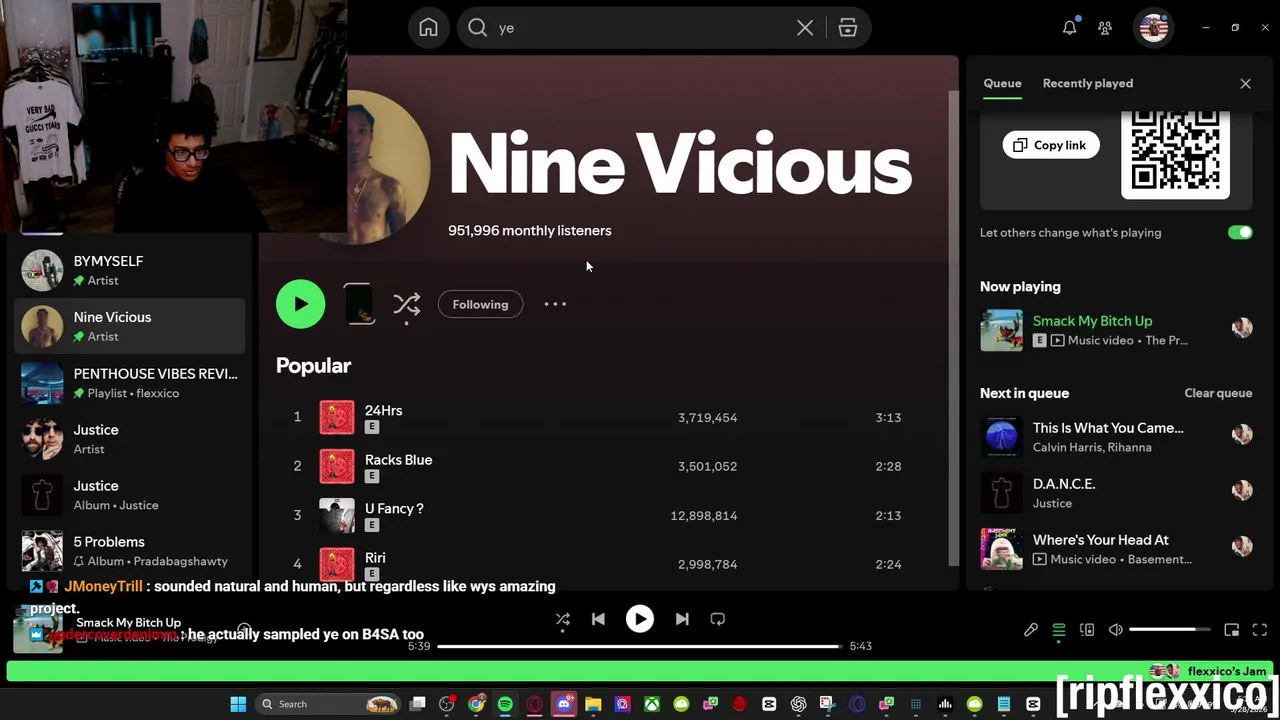Open lyrics microphone icon in player bar
1280x720 pixels.
pos(1031,630)
